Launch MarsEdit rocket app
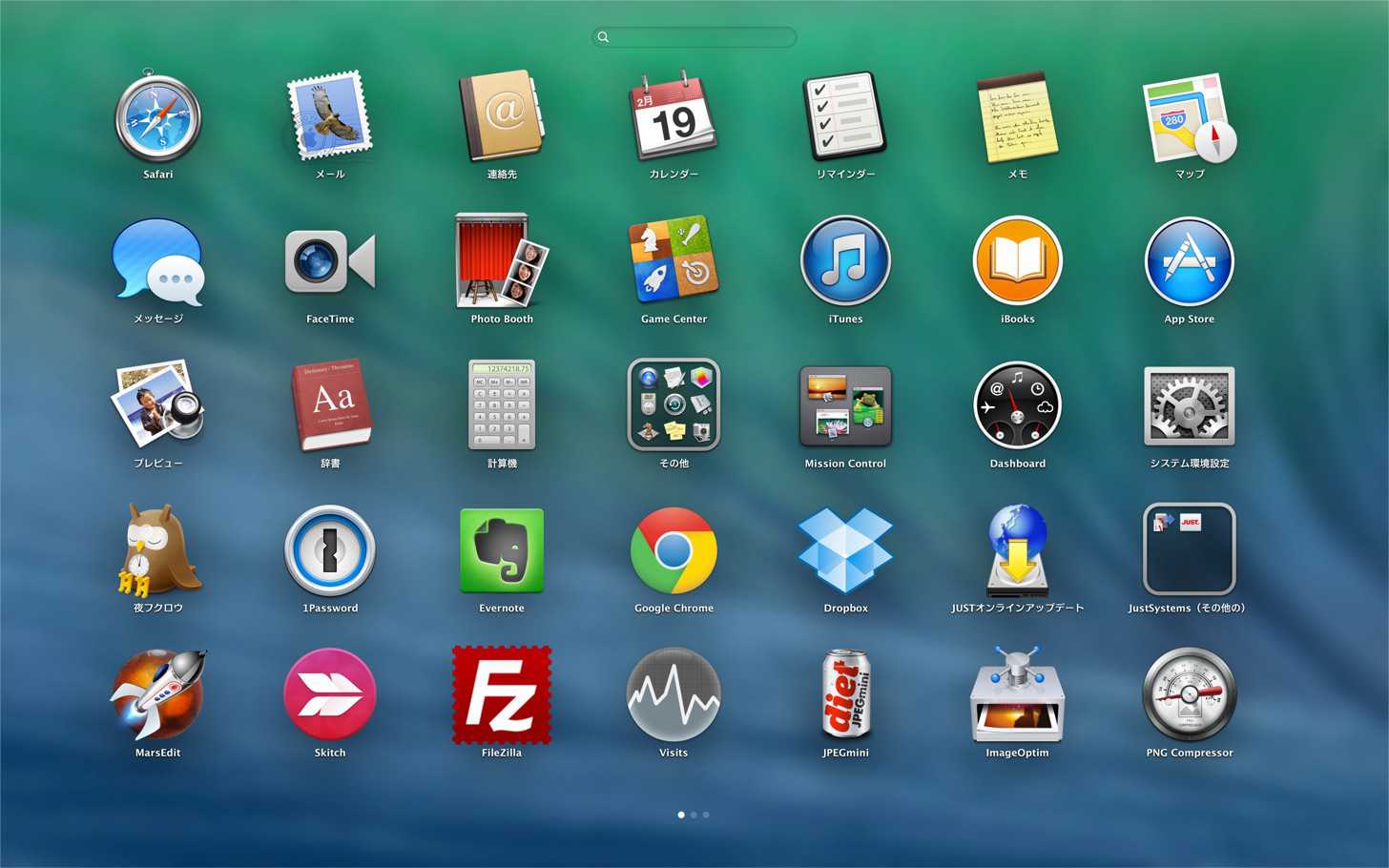The height and width of the screenshot is (868, 1389). click(158, 695)
